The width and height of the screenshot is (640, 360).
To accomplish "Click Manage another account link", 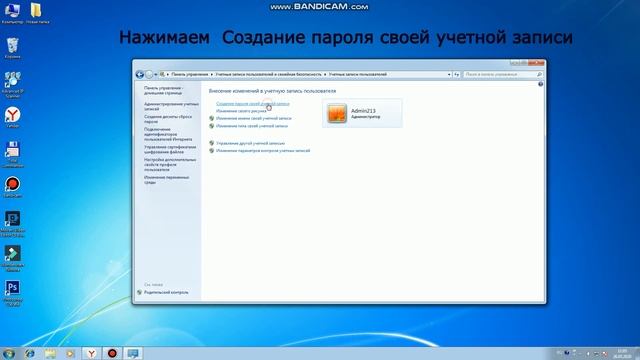I will (250, 143).
